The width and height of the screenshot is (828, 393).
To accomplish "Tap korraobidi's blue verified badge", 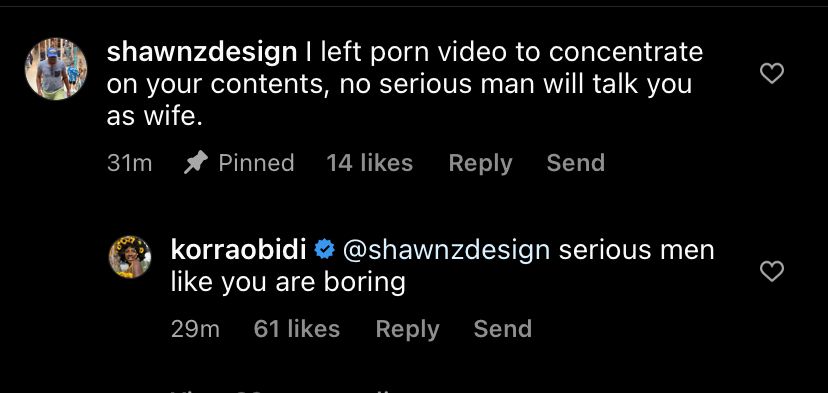I will click(x=324, y=249).
